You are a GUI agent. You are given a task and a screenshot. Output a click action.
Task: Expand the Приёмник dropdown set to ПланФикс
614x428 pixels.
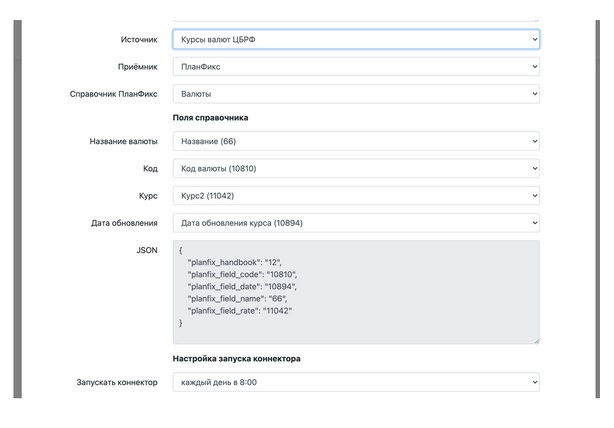tap(356, 67)
